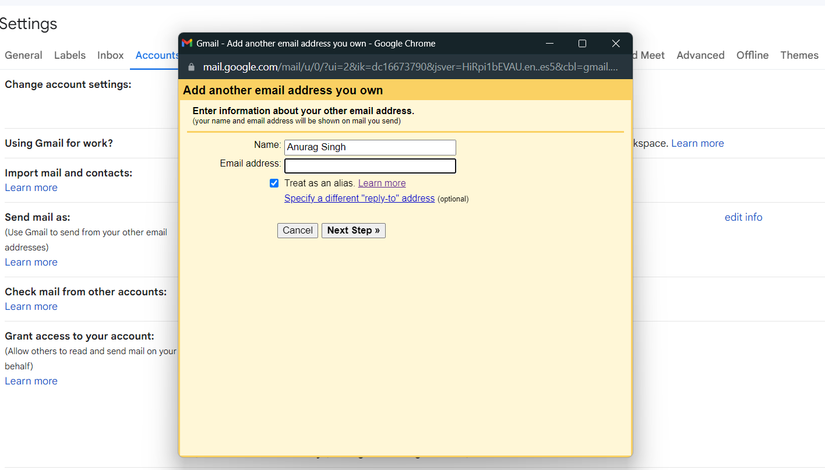The width and height of the screenshot is (825, 470).
Task: Maximize the Gmail popup window
Action: pyautogui.click(x=582, y=43)
